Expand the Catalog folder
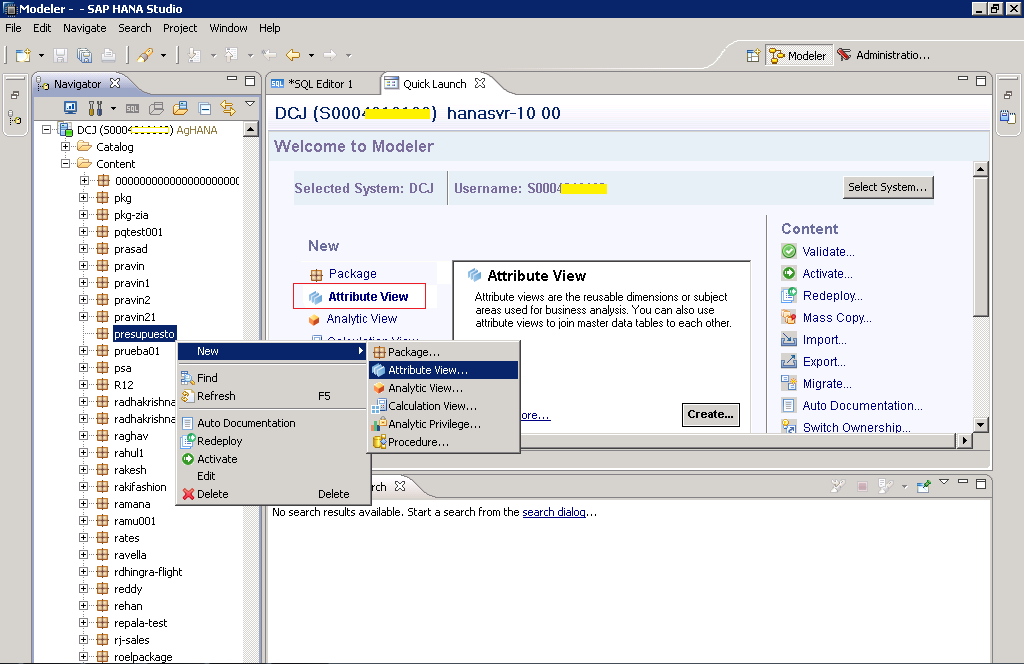1024x664 pixels. point(66,147)
